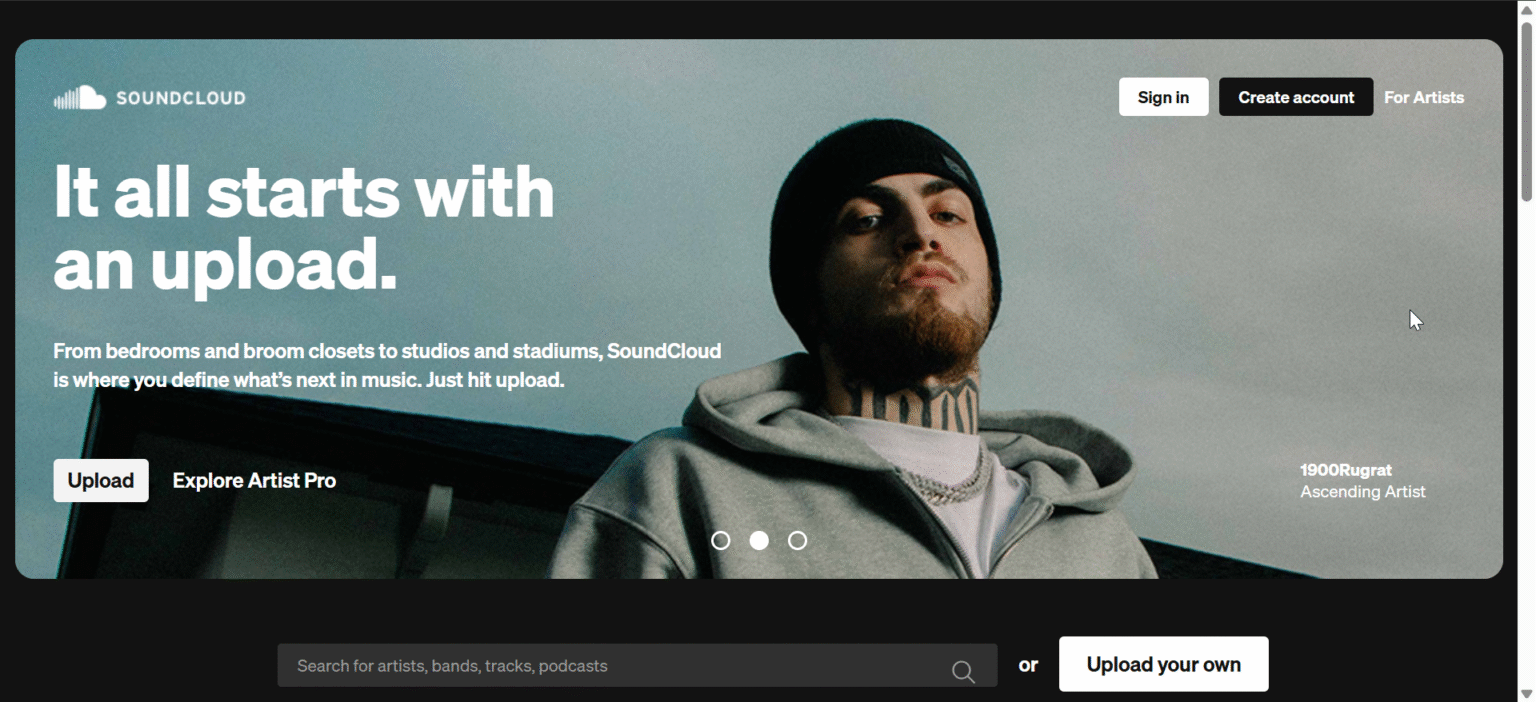Click the magnifying glass search icon
This screenshot has height=702, width=1536.
963,671
